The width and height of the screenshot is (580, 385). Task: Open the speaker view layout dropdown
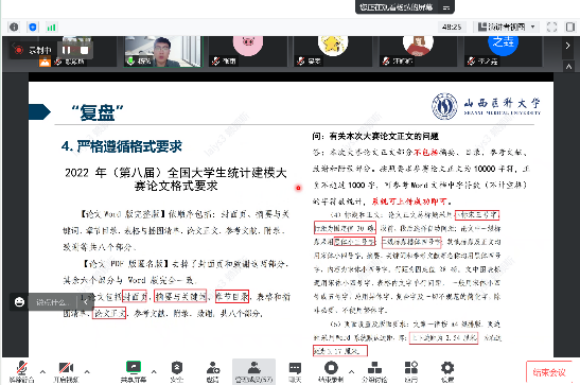click(506, 27)
